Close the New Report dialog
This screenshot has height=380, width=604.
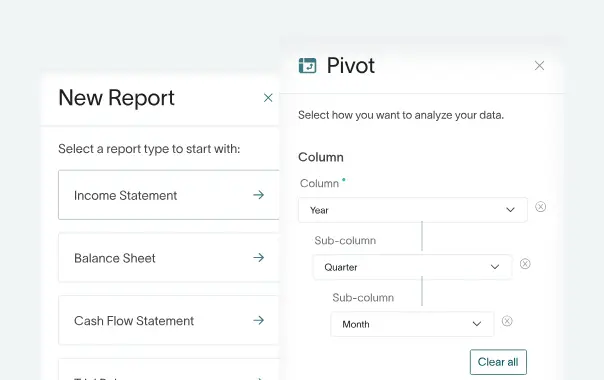pyautogui.click(x=268, y=98)
